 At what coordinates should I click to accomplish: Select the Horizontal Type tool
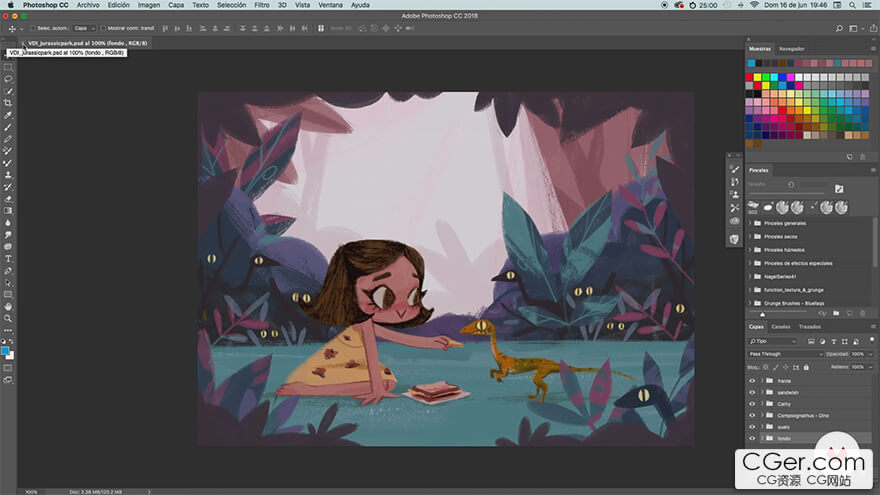click(x=8, y=259)
